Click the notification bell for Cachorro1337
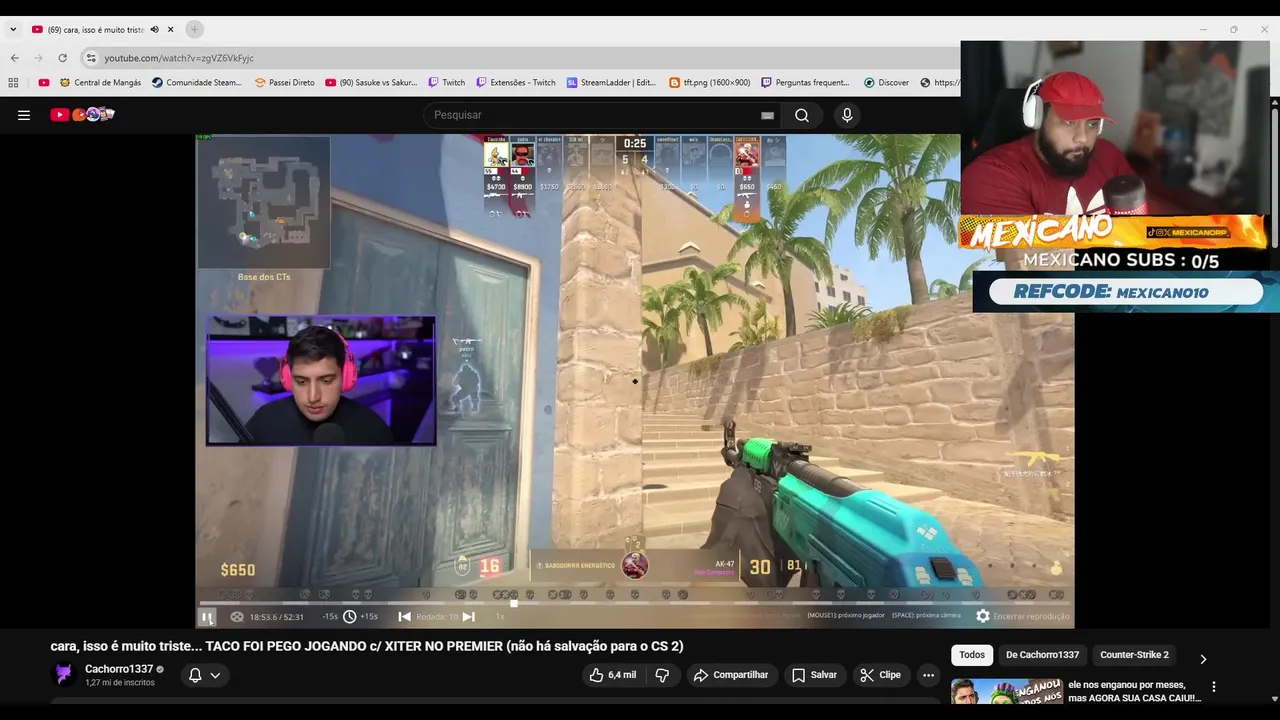Screen dimensions: 1280x720 click(195, 675)
